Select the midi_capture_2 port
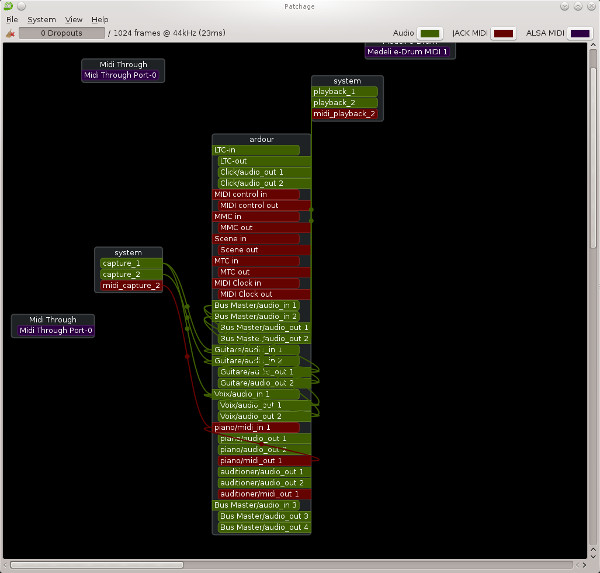 point(130,286)
